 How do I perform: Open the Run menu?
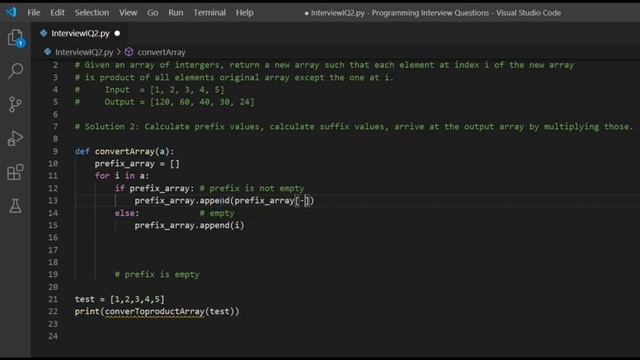(176, 13)
